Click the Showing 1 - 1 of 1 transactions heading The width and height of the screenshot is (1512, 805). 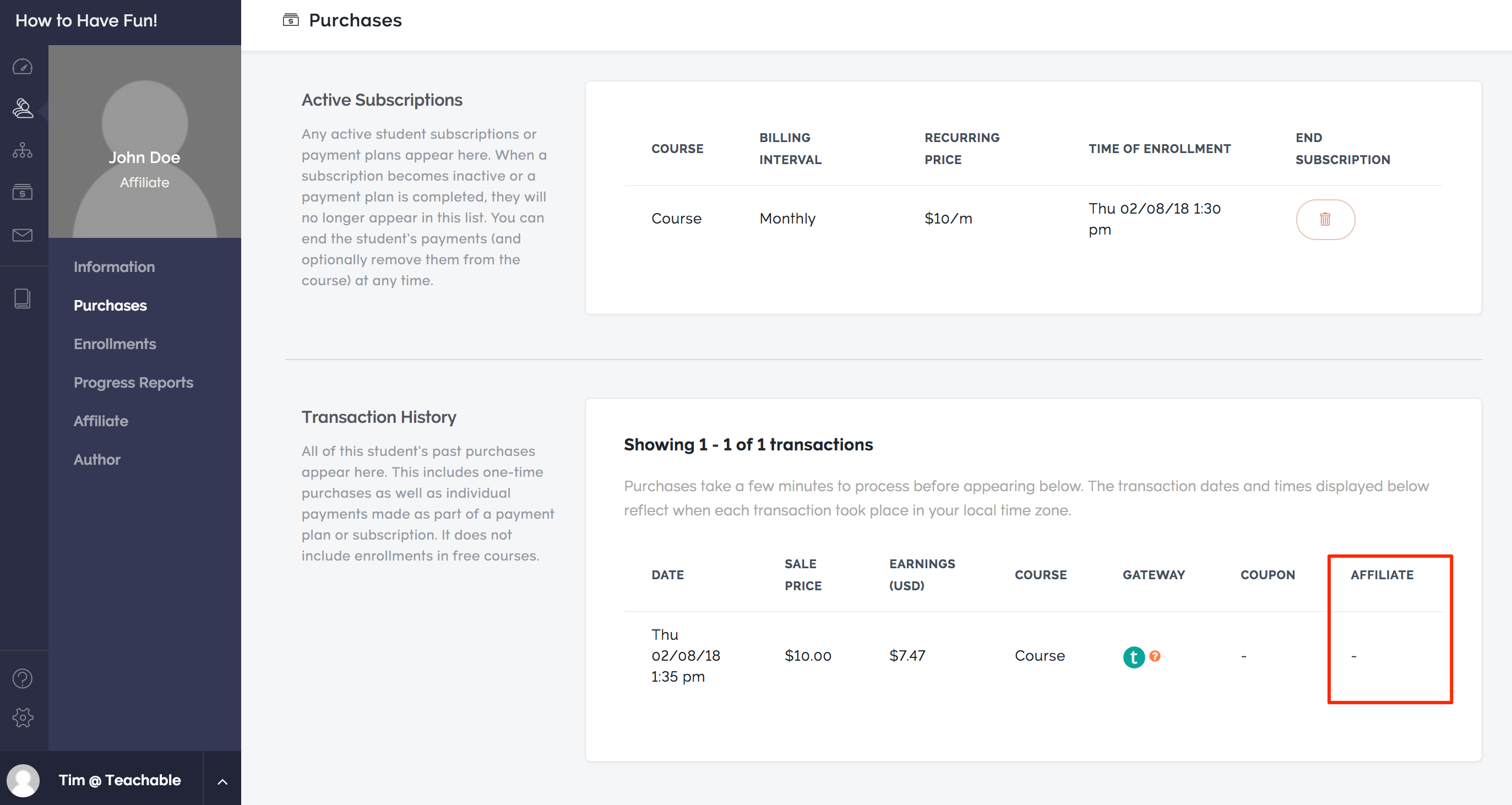click(x=748, y=444)
